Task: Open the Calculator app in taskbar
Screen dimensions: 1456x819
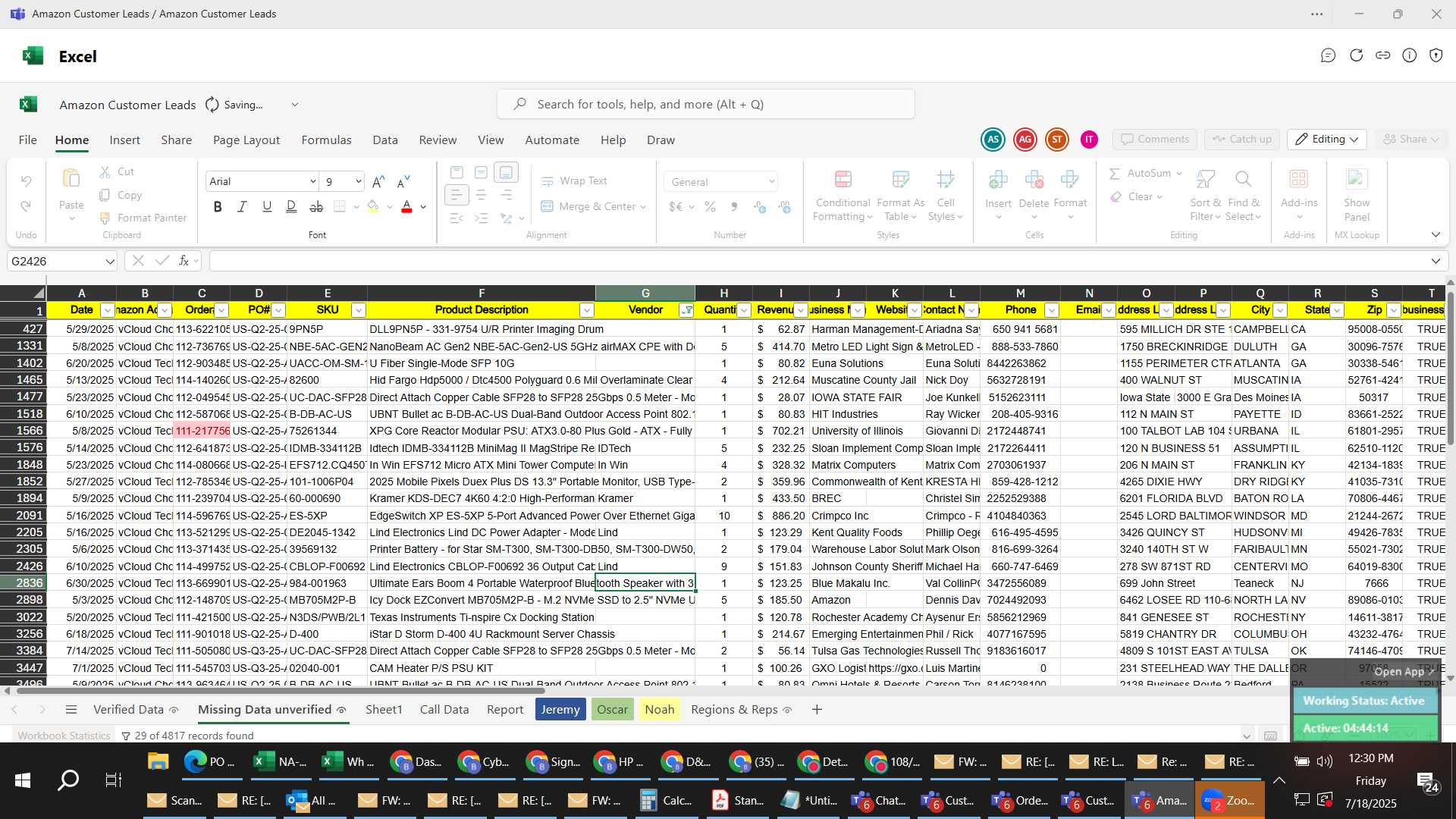Action: [667, 801]
